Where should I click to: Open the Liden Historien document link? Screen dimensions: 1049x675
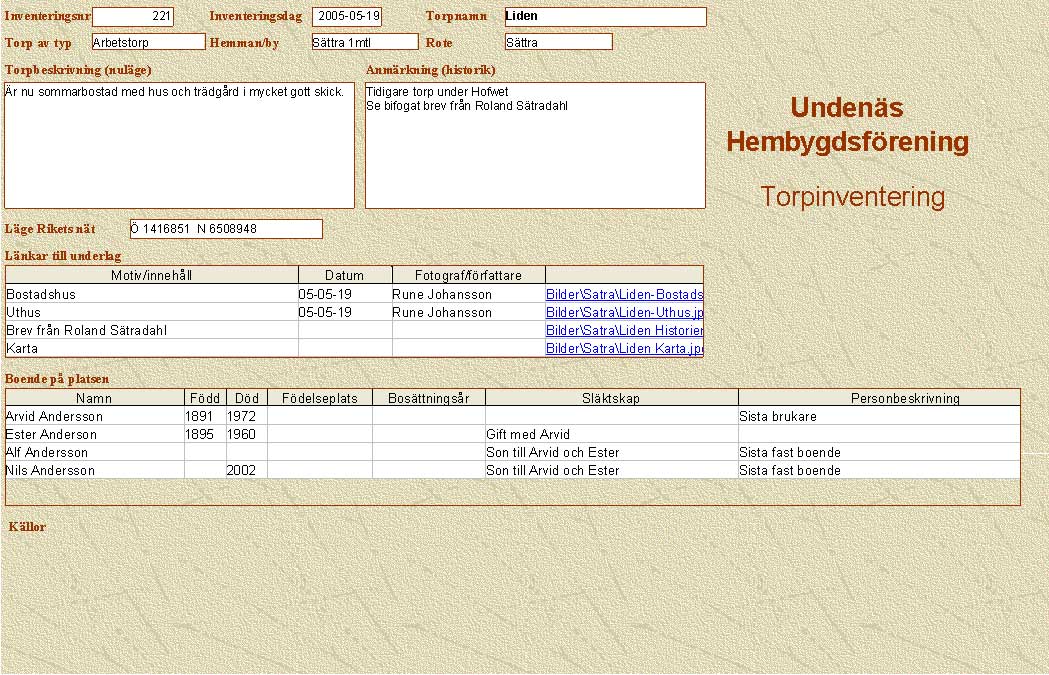(x=624, y=331)
